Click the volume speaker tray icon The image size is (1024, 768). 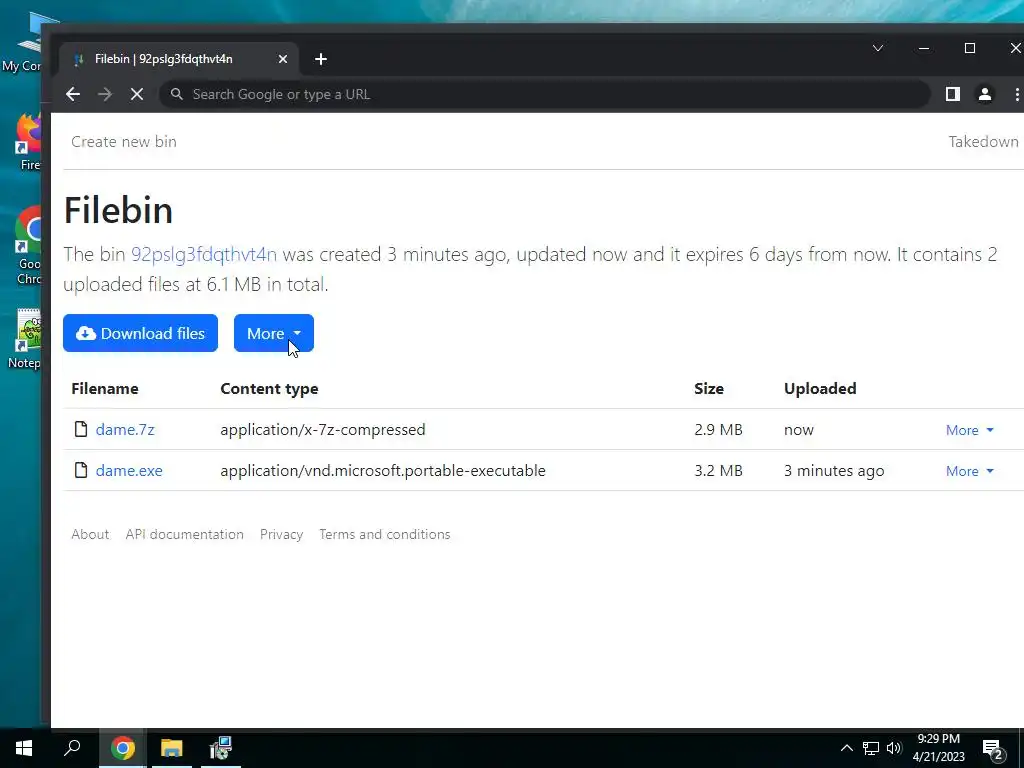(893, 748)
